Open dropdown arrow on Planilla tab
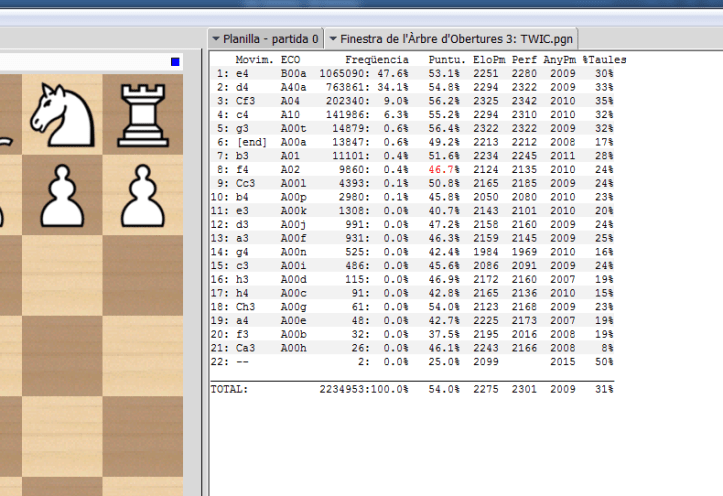Image resolution: width=723 pixels, height=496 pixels. point(215,39)
